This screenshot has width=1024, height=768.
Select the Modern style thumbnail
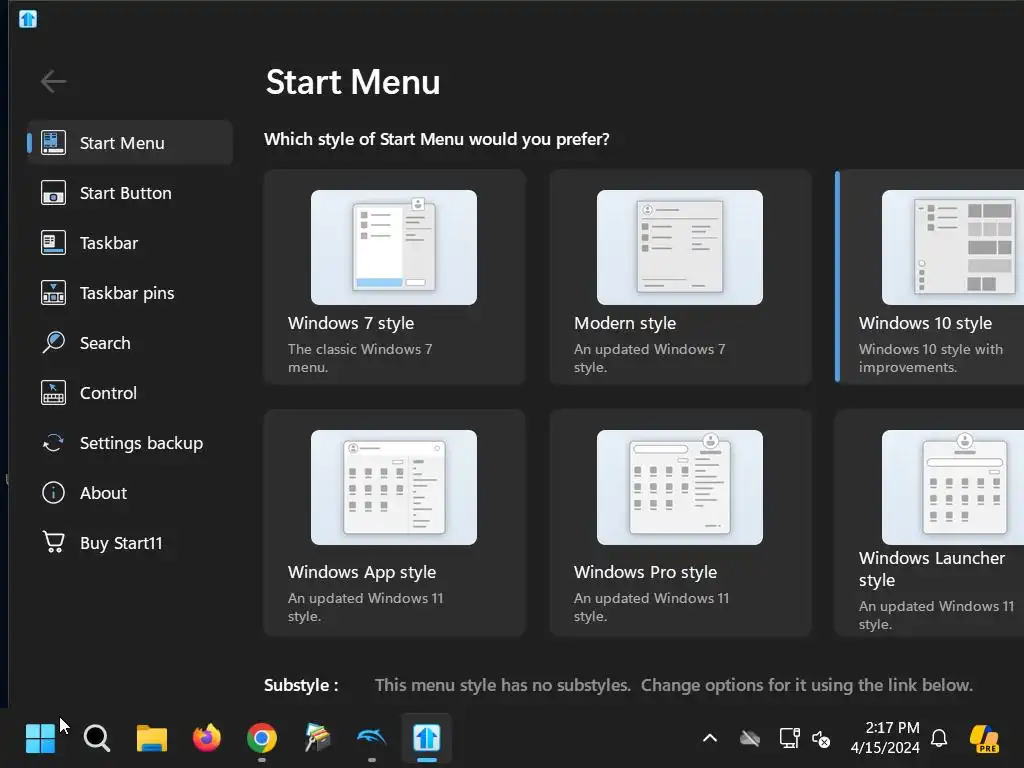680,248
